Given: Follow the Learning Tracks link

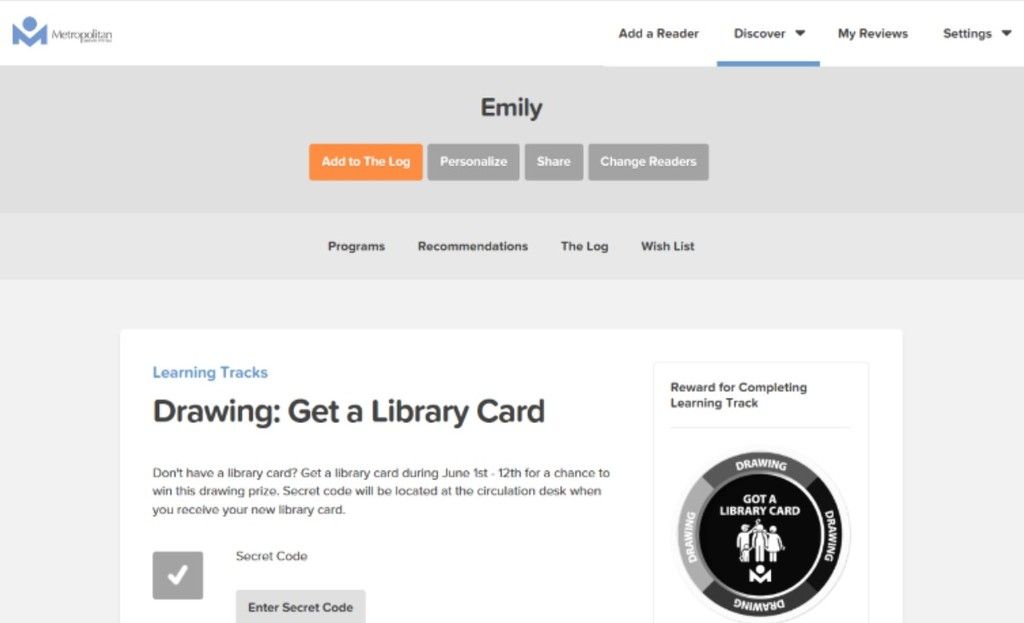Looking at the screenshot, I should tap(210, 372).
